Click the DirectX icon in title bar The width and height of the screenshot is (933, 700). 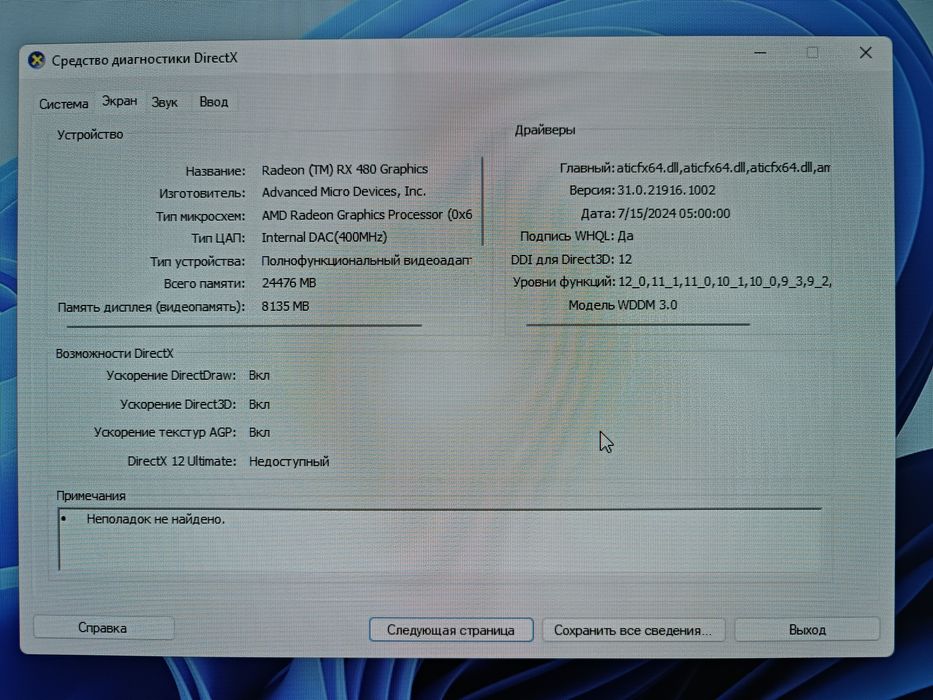click(37, 60)
